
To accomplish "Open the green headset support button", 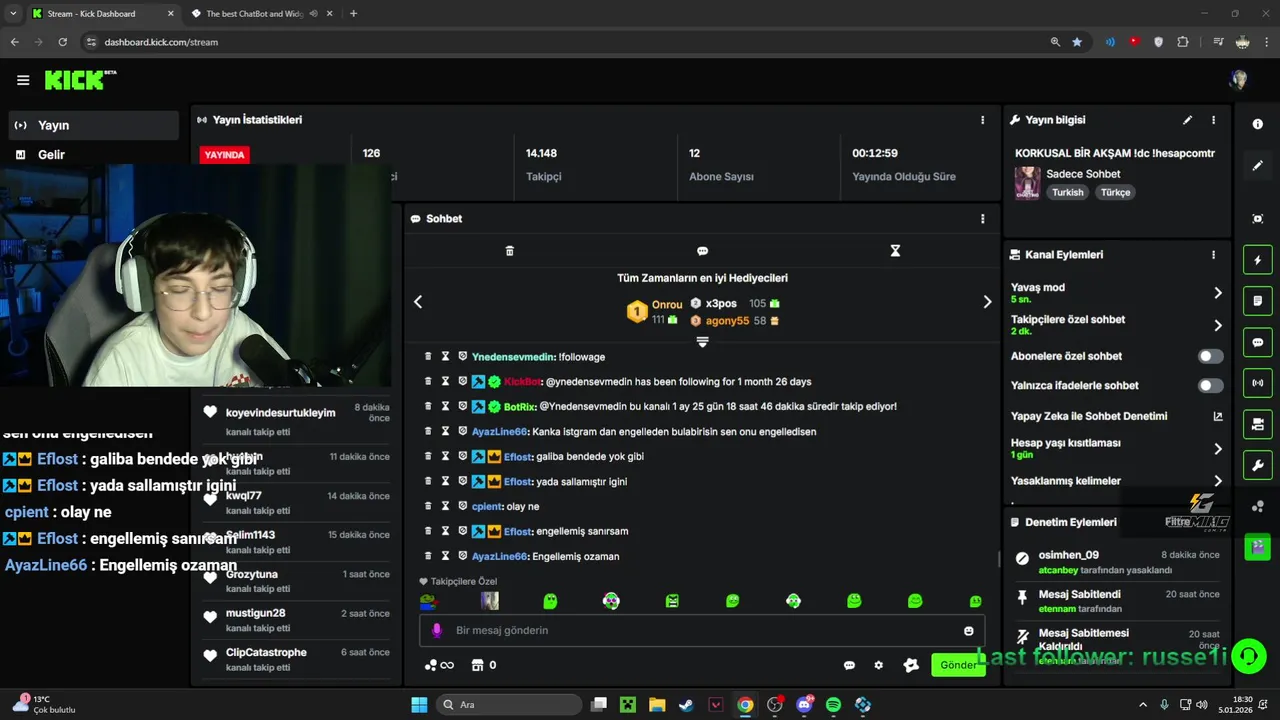I will (x=1249, y=657).
